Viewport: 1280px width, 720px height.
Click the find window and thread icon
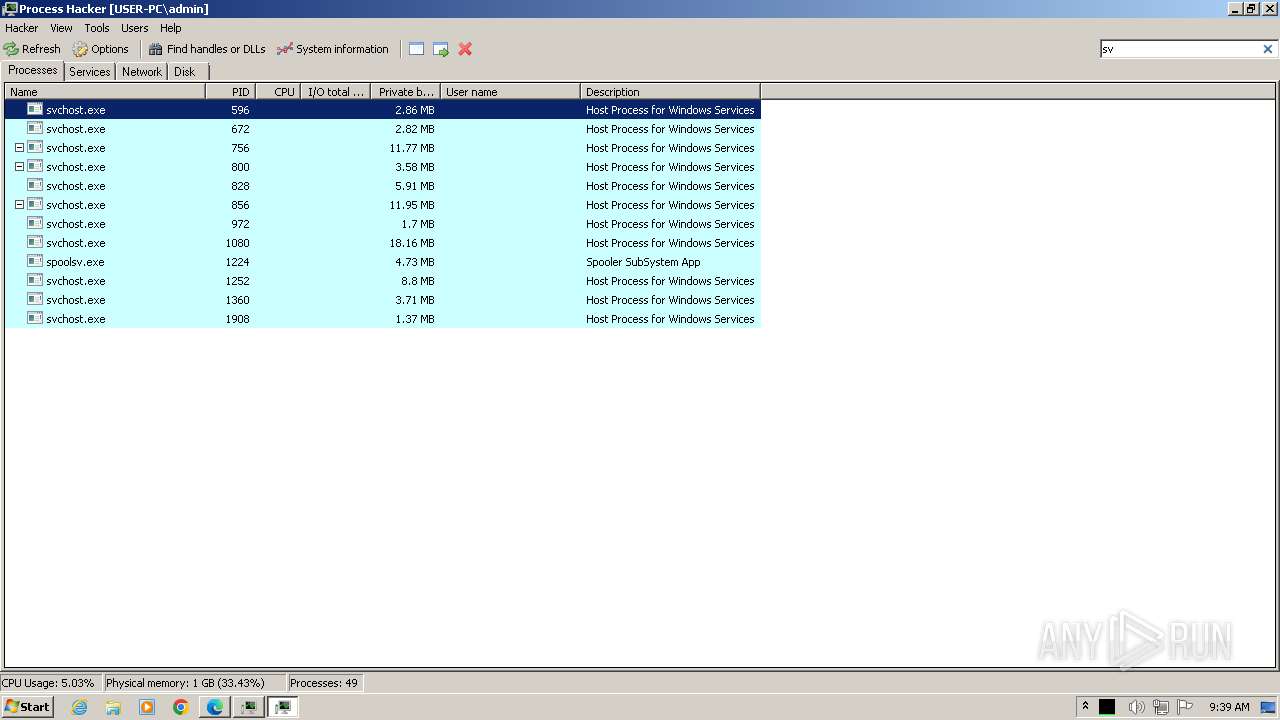[x=441, y=49]
